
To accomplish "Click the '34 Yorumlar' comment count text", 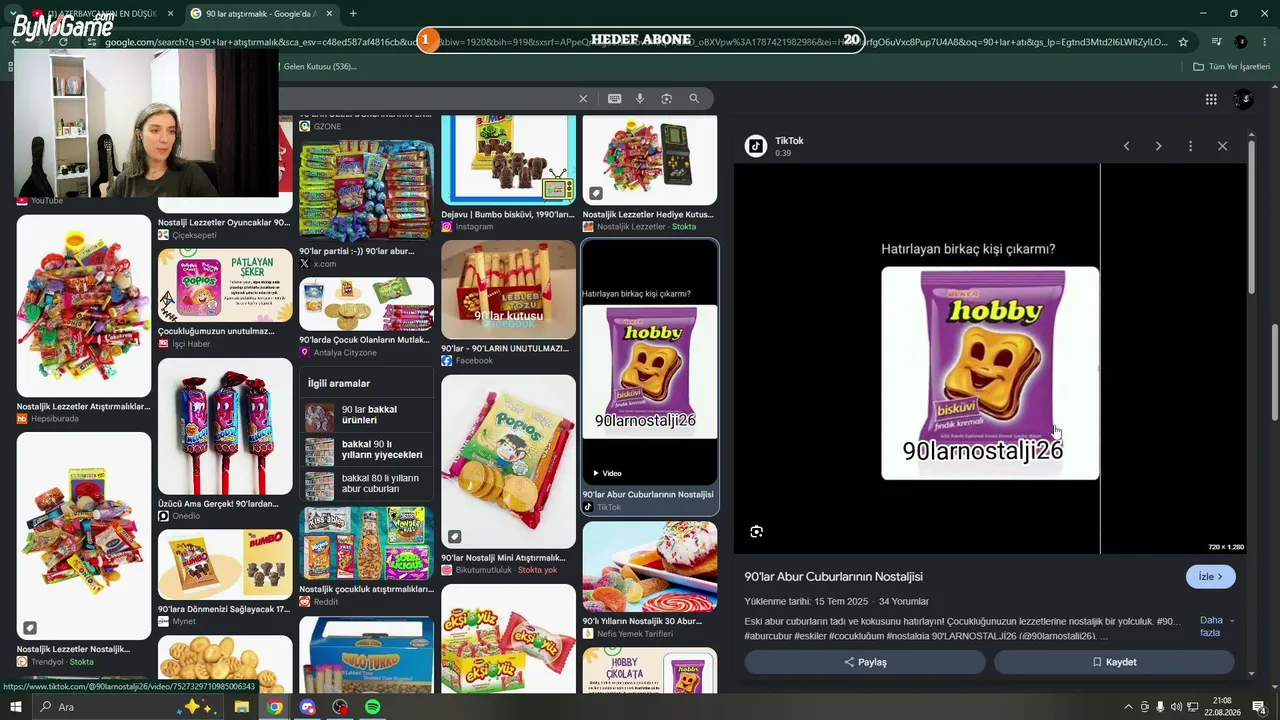I will click(x=904, y=602).
